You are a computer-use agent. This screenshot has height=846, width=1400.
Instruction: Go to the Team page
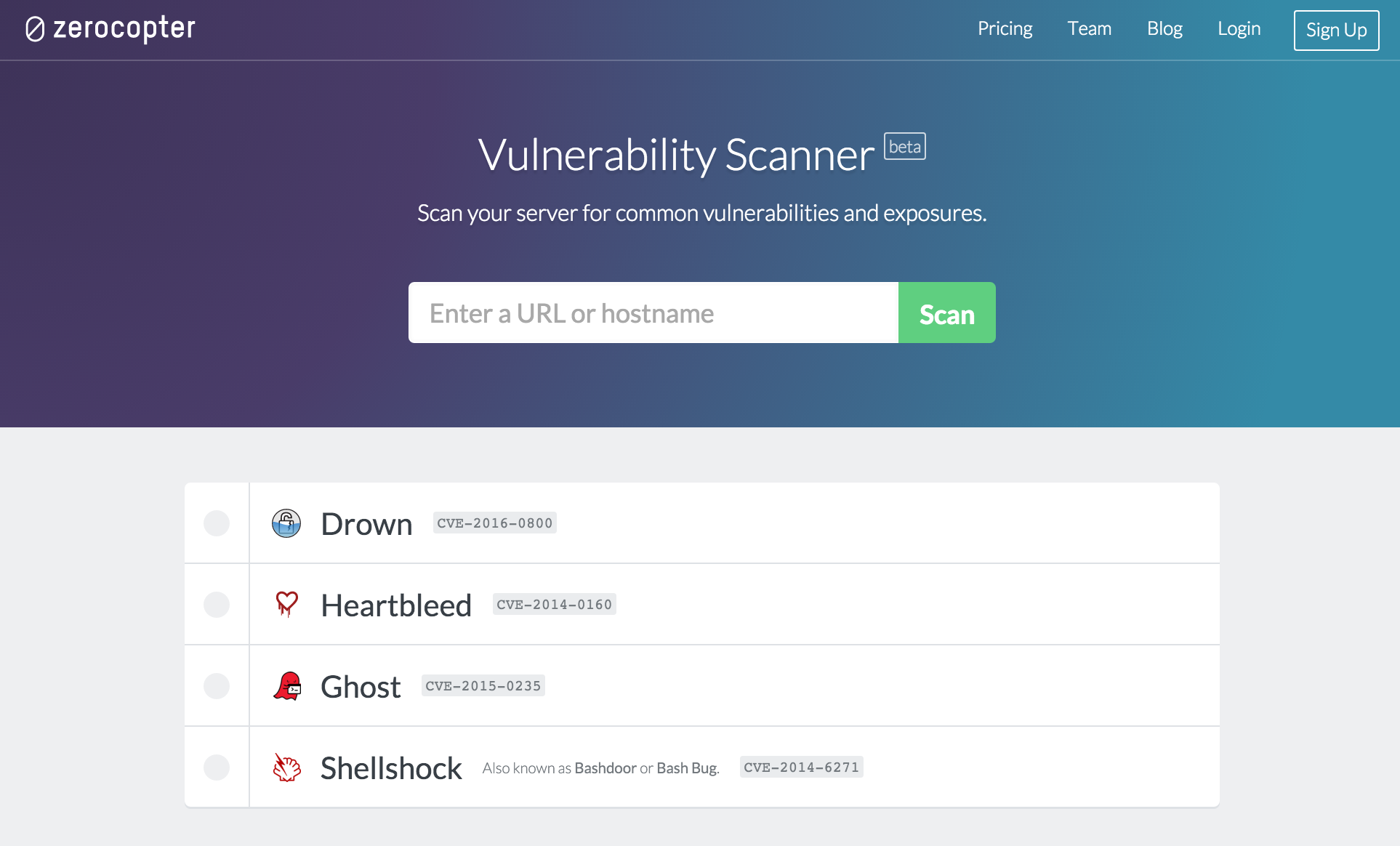[x=1089, y=29]
